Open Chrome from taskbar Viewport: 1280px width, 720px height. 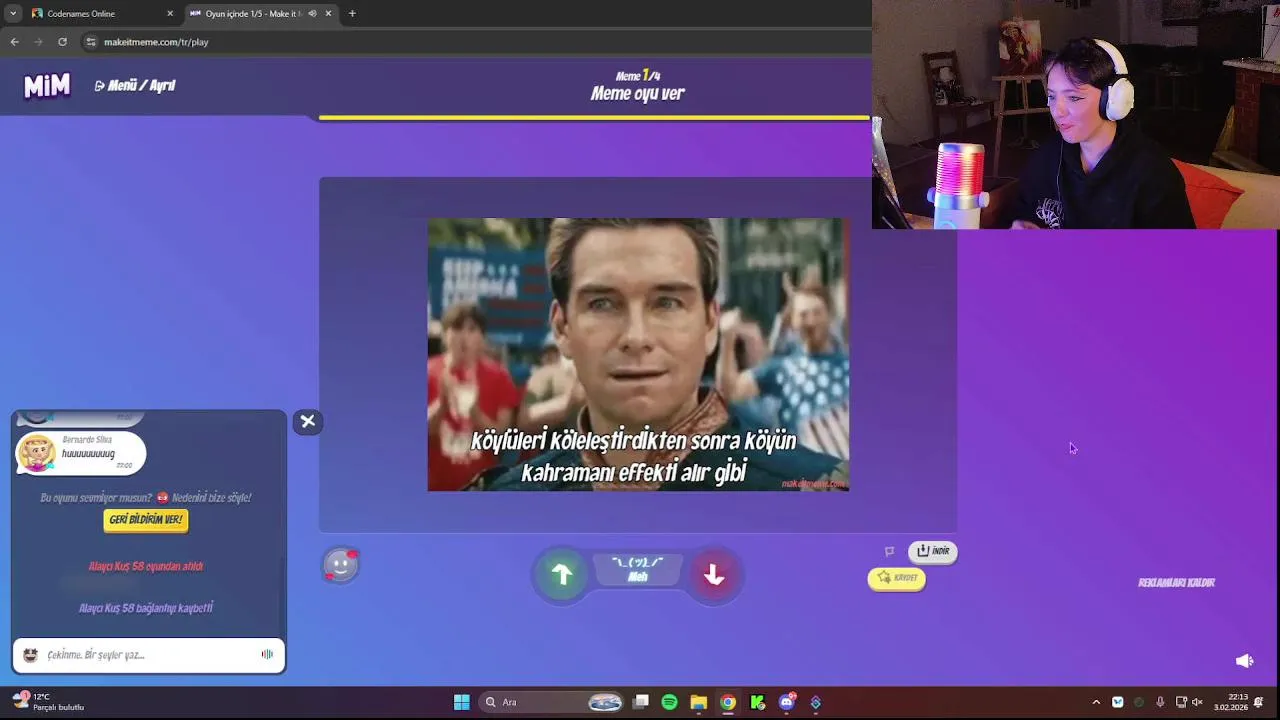click(728, 702)
